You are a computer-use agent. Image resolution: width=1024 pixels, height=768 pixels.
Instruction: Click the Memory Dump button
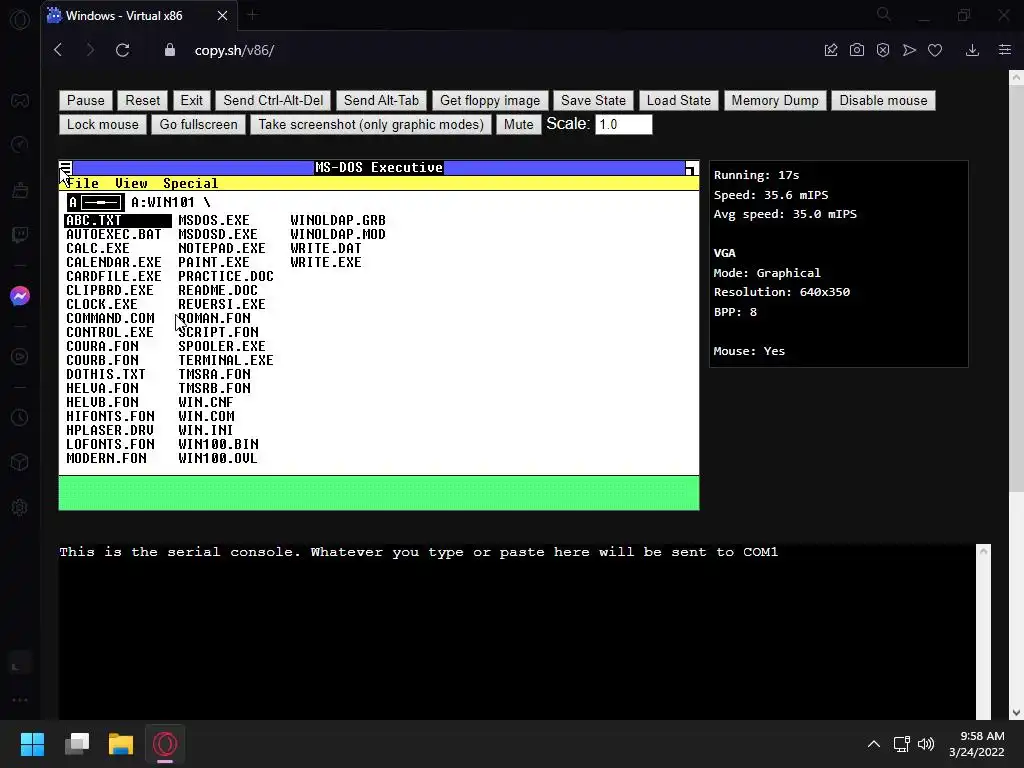(x=775, y=101)
